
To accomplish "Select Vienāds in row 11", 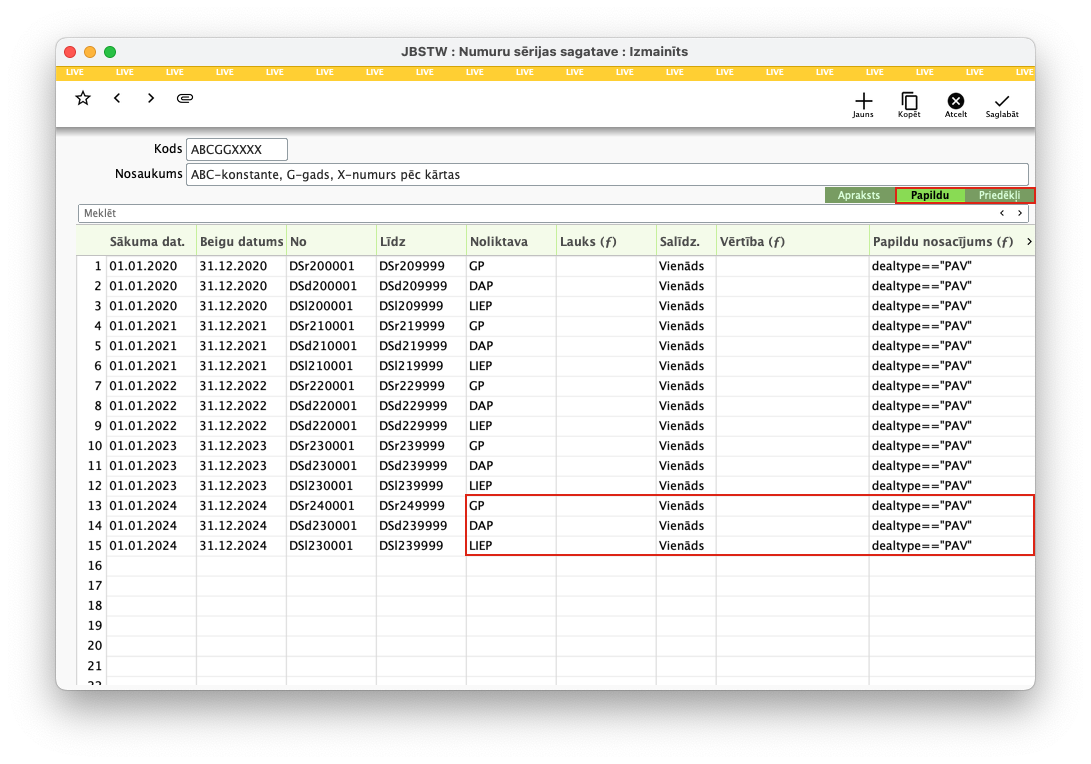I will (685, 465).
